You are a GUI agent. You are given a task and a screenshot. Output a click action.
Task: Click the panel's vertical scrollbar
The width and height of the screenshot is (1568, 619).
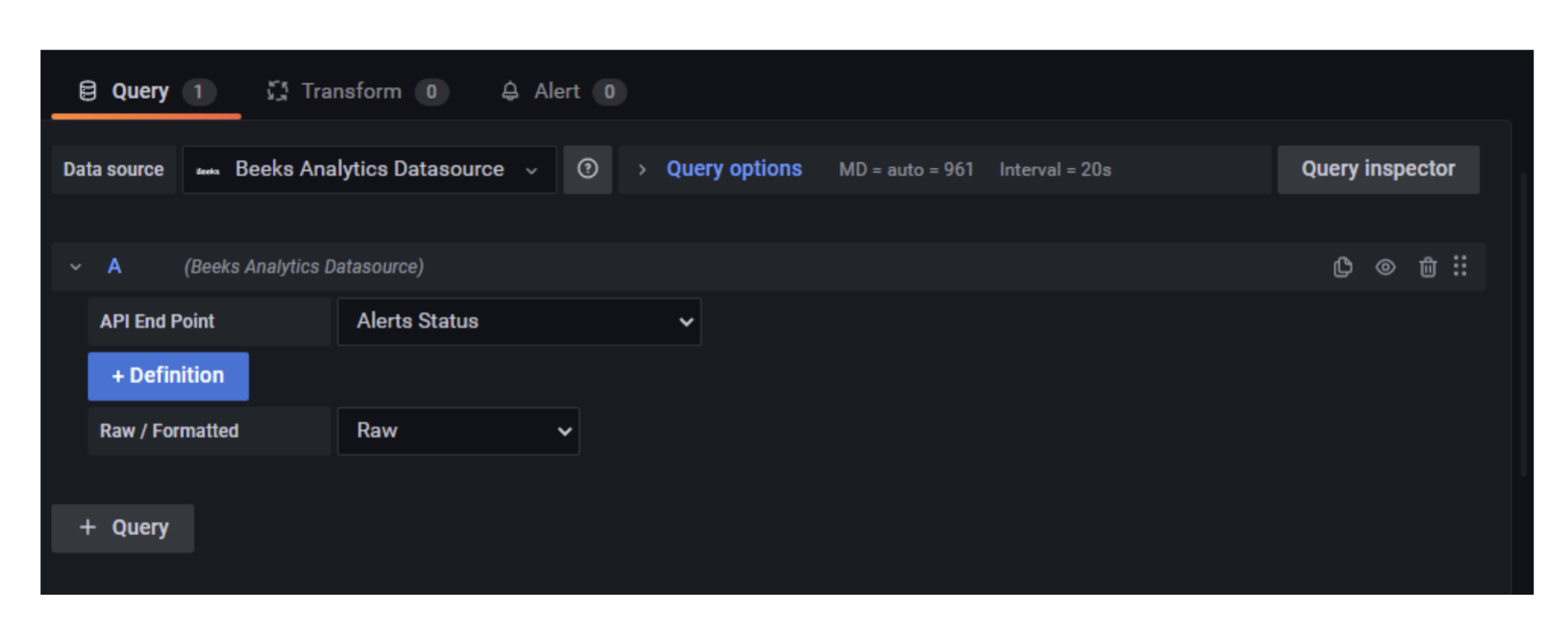click(1523, 325)
